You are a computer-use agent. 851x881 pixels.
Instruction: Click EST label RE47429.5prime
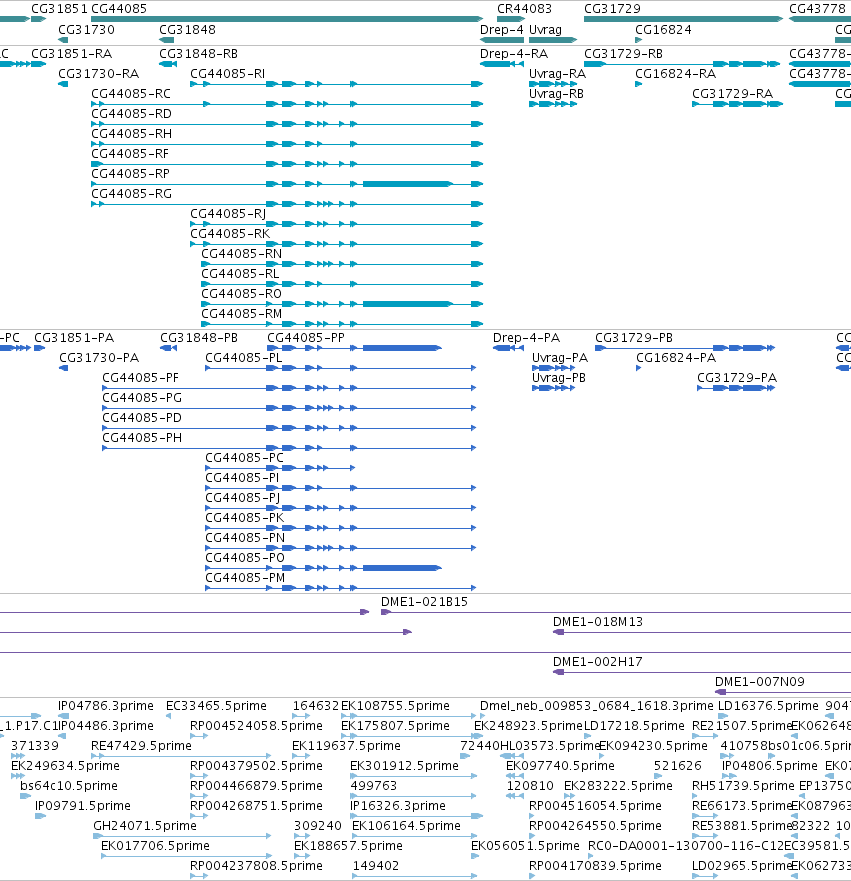(141, 746)
